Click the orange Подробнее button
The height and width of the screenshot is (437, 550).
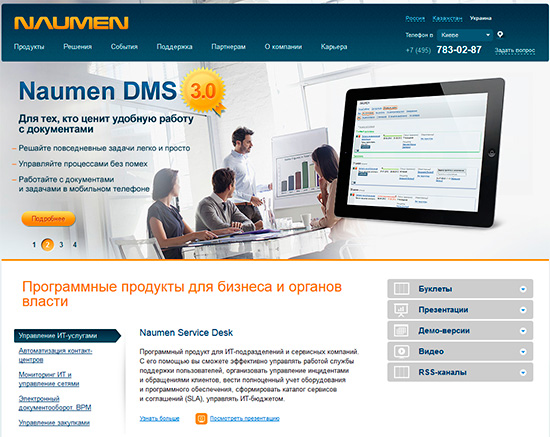point(48,219)
